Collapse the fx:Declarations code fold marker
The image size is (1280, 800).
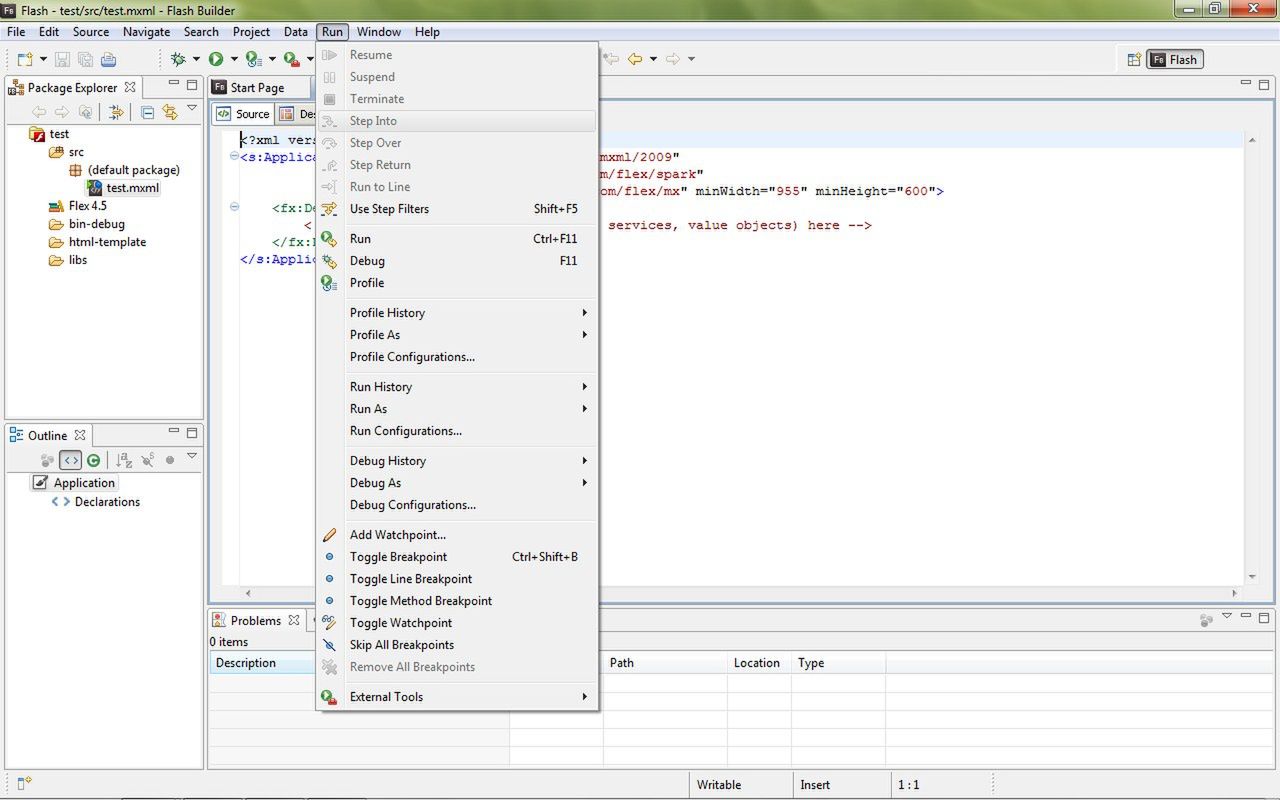[x=234, y=207]
